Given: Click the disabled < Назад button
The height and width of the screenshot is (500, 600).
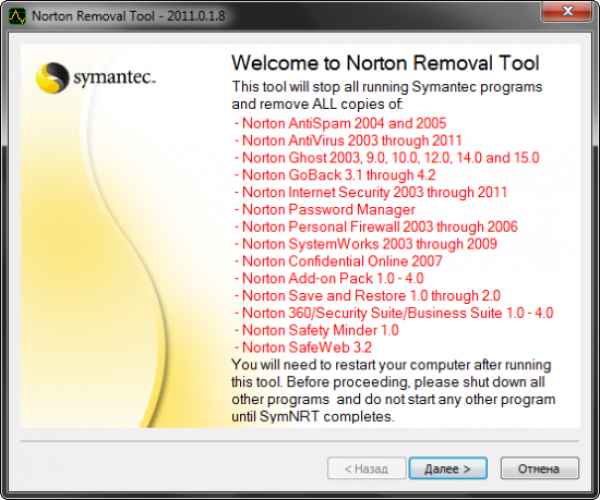Looking at the screenshot, I should [x=367, y=468].
